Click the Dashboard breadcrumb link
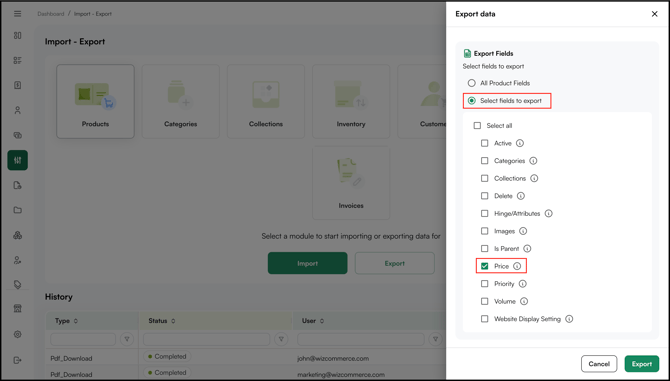Image resolution: width=670 pixels, height=381 pixels. pos(50,14)
